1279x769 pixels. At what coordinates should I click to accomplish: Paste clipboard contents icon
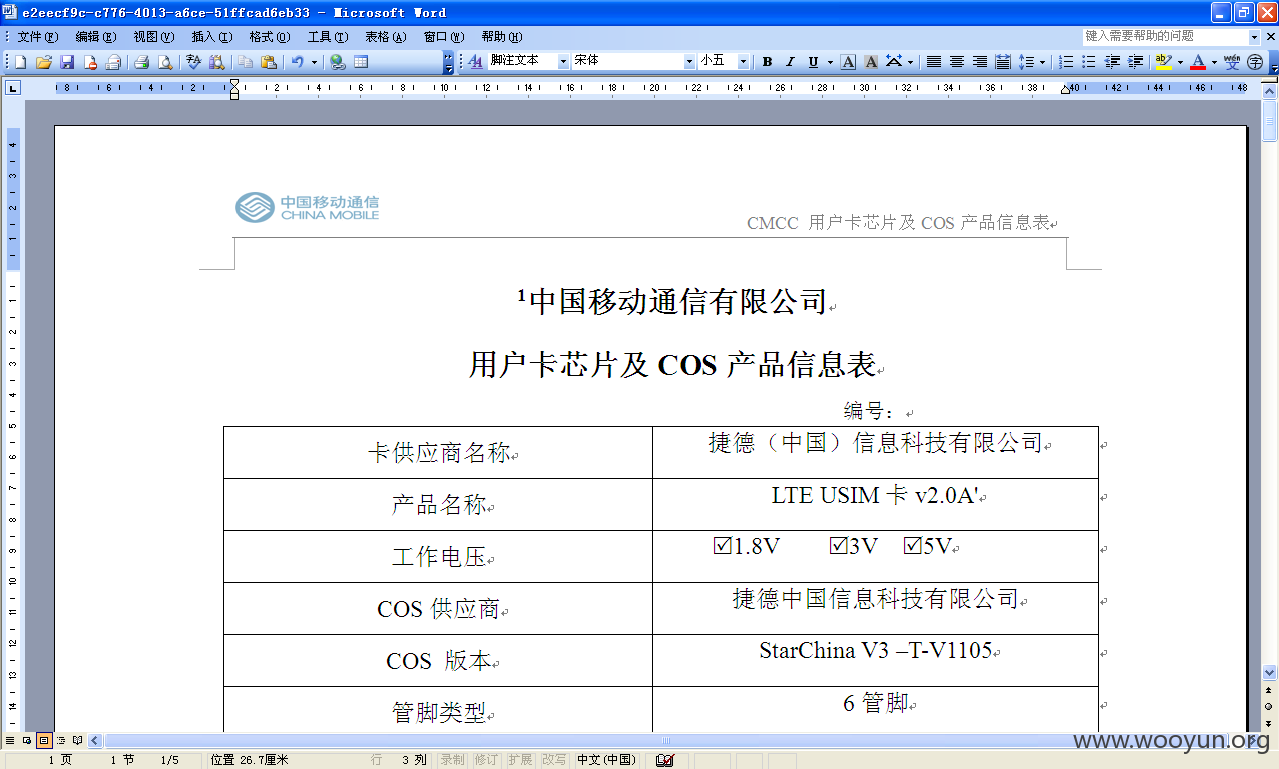[268, 62]
